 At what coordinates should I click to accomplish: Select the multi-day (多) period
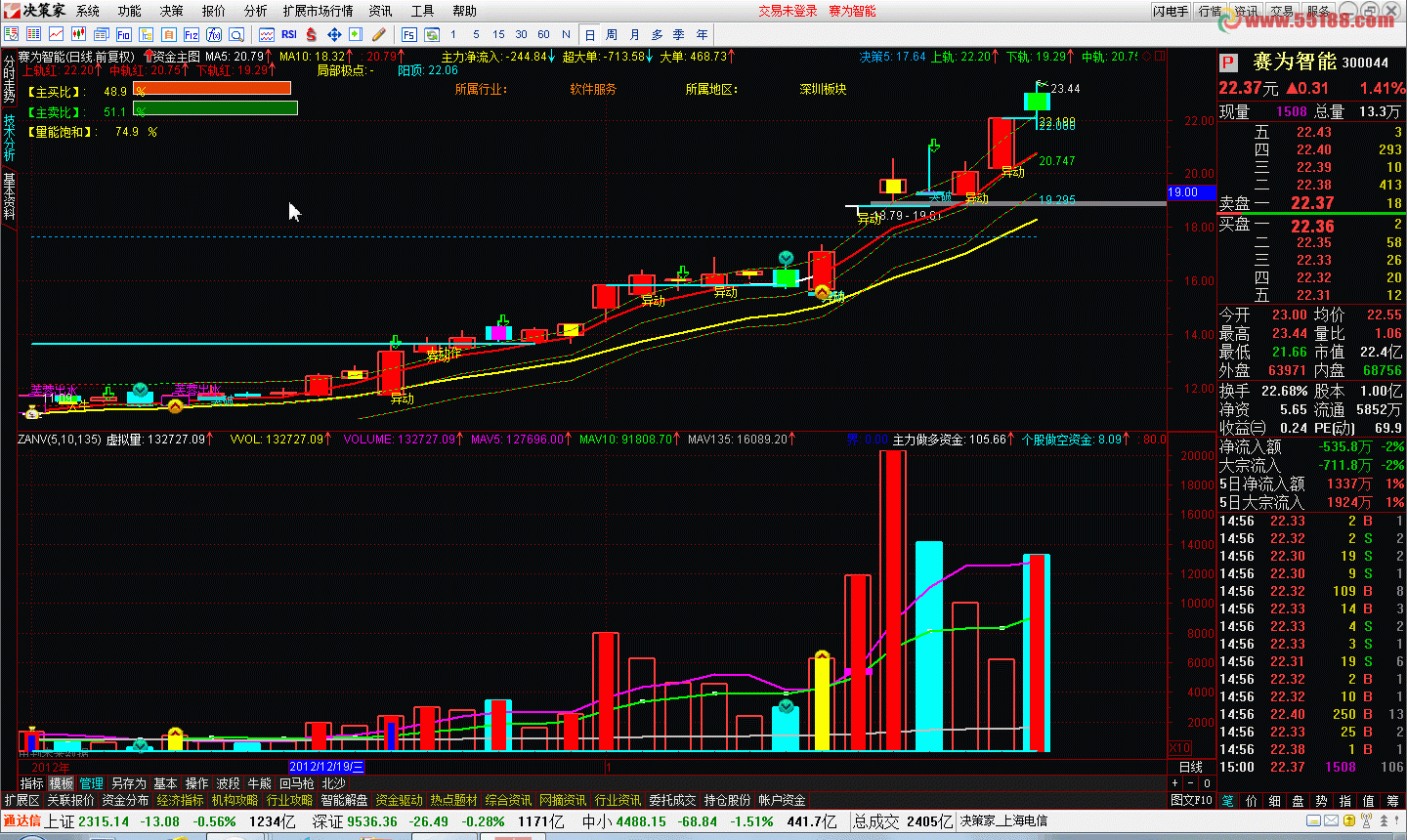657,34
